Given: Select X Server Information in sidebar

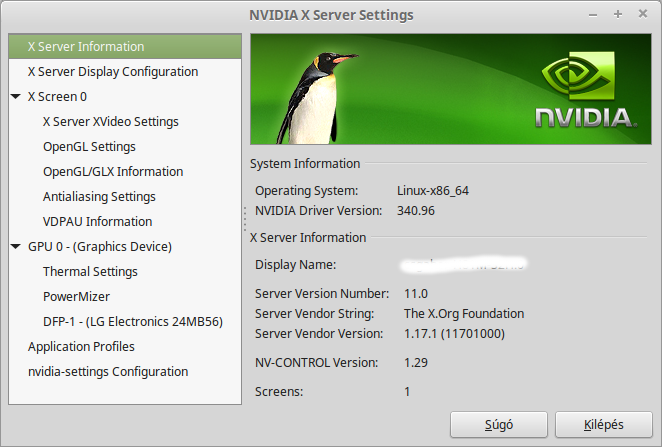Looking at the screenshot, I should point(125,46).
